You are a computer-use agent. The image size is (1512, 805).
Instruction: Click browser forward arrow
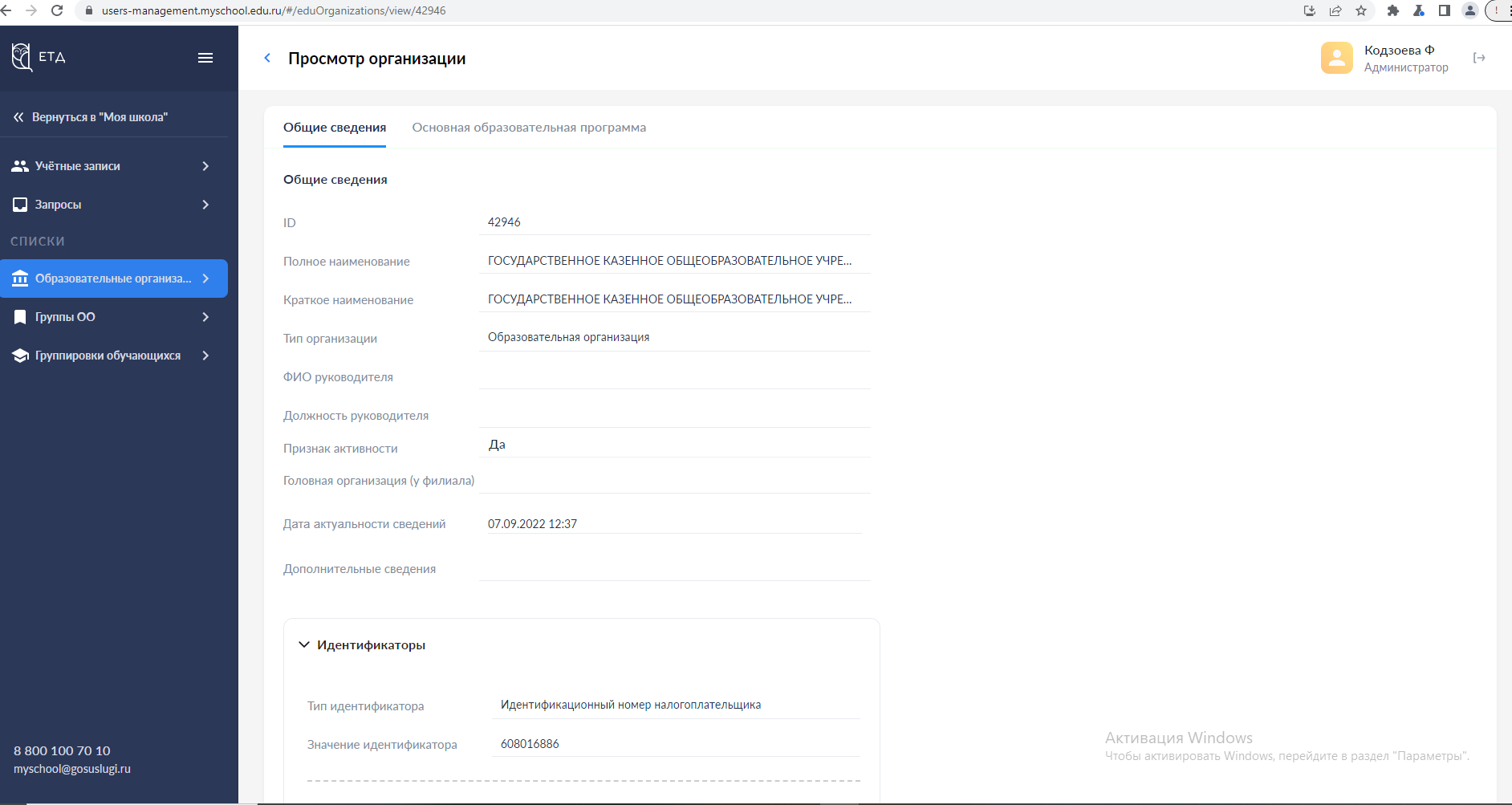pos(32,10)
